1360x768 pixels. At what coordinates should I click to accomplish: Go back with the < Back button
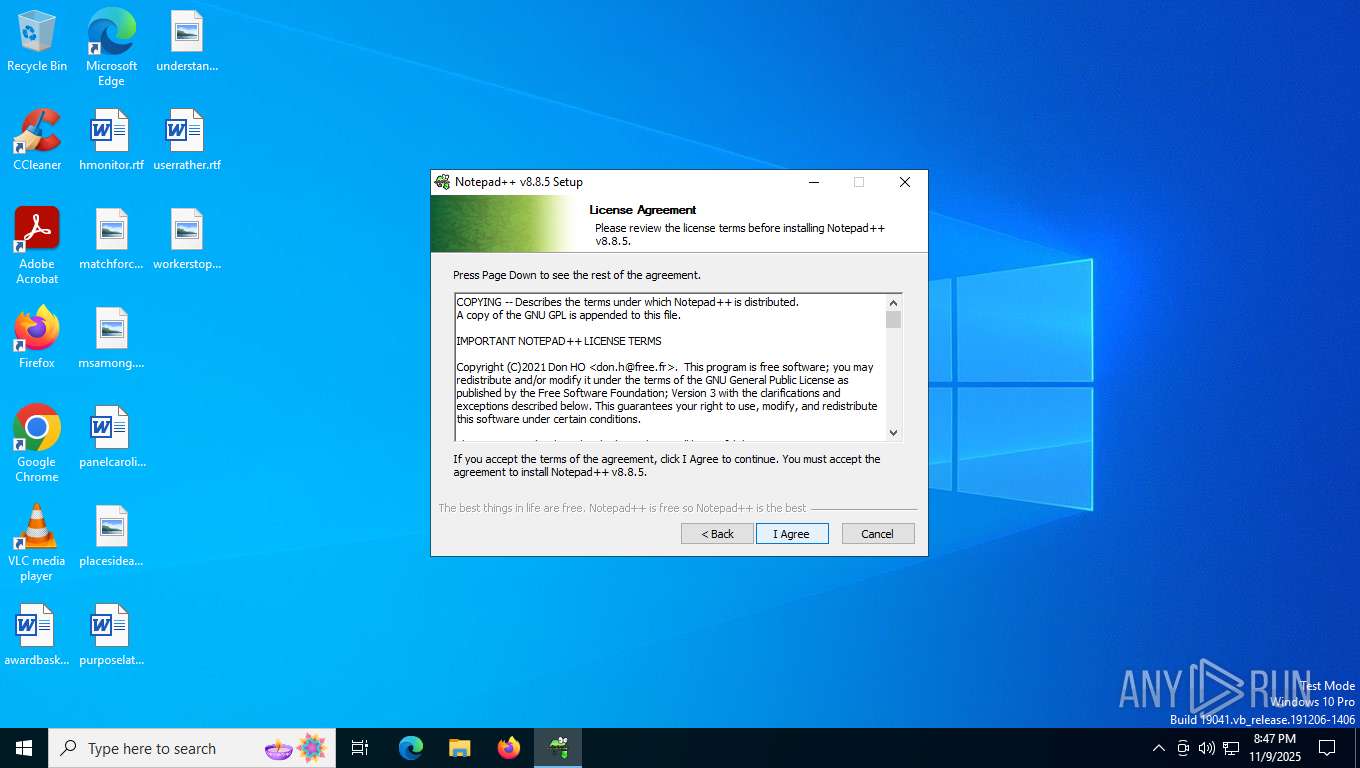point(717,534)
